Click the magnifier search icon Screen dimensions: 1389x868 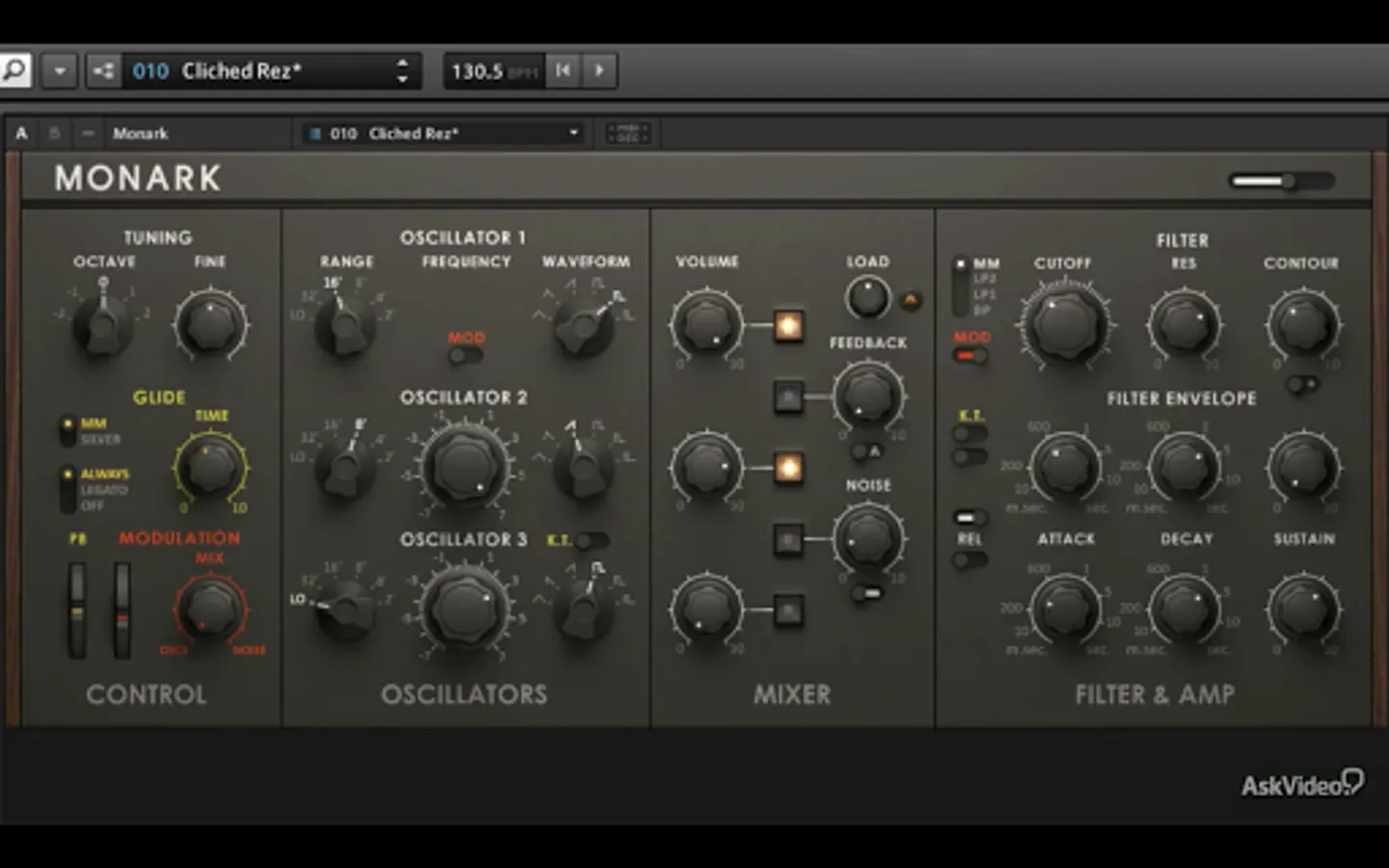pos(14,70)
